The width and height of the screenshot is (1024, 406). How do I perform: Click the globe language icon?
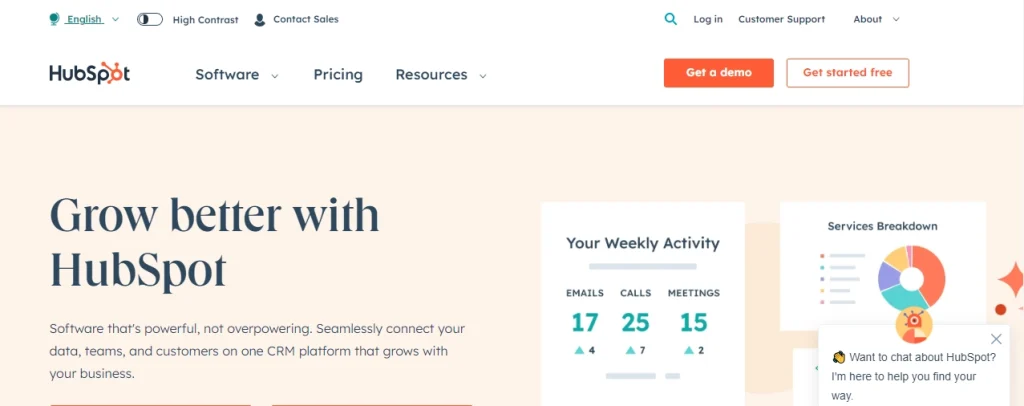[x=54, y=19]
